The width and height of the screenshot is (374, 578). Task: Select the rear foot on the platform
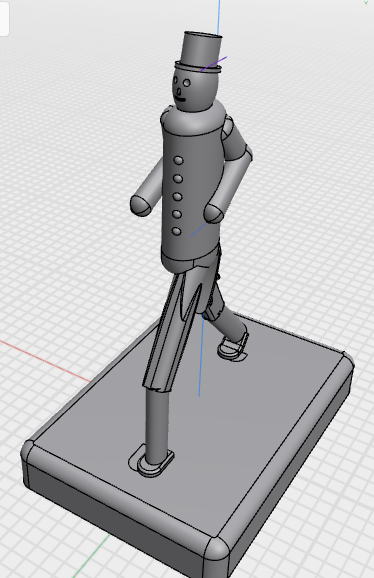(233, 347)
